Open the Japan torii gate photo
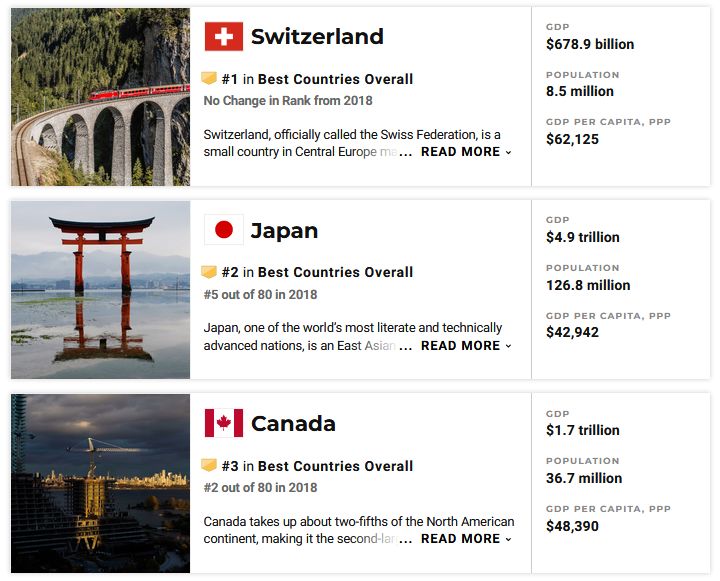720x581 pixels. pyautogui.click(x=100, y=290)
